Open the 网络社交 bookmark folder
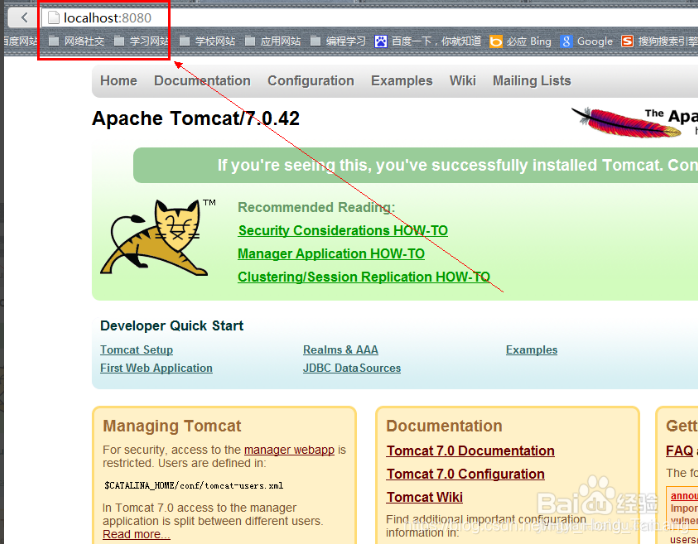698x544 pixels. [x=77, y=41]
